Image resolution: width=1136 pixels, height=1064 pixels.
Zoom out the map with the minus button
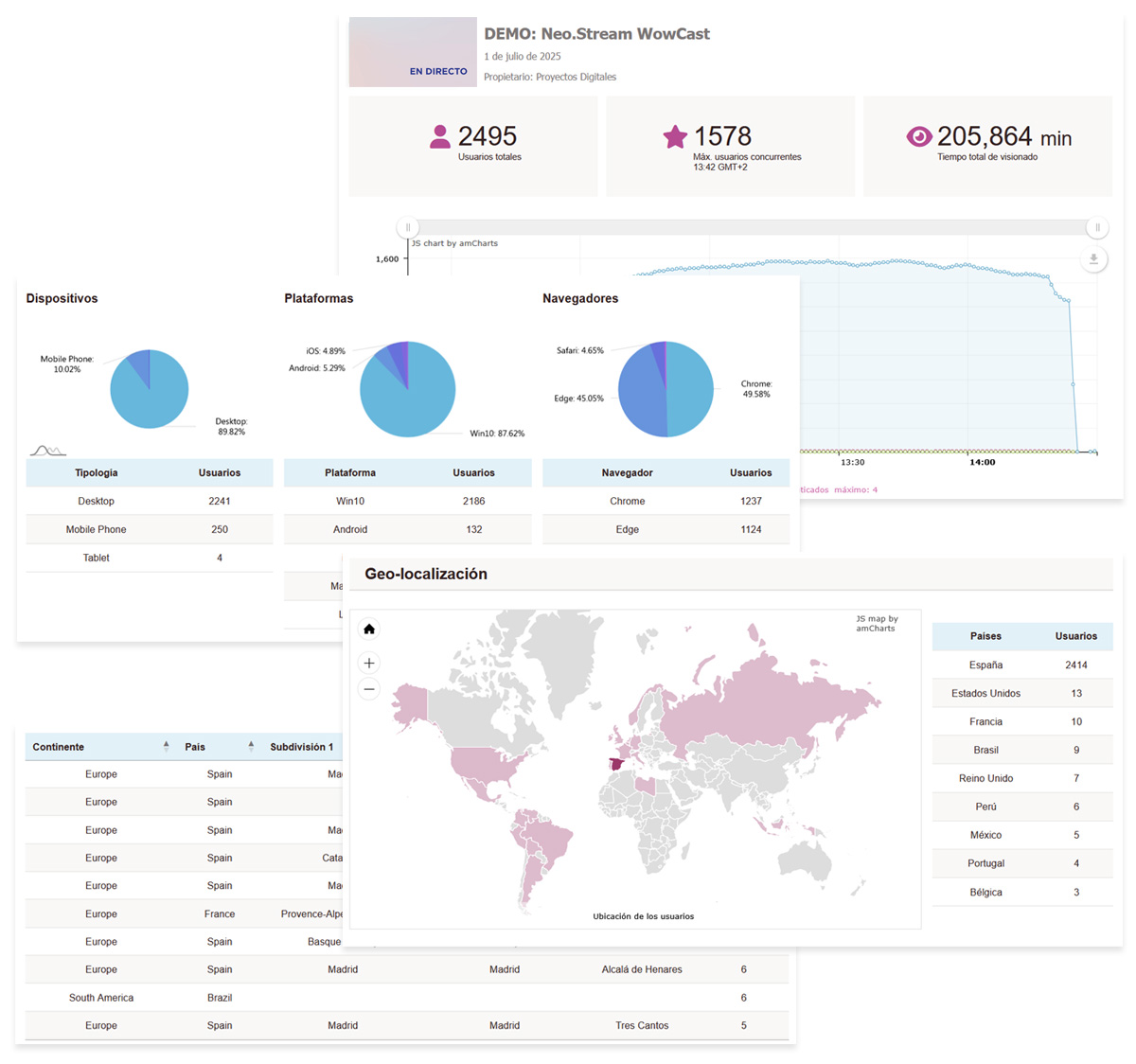tap(369, 689)
